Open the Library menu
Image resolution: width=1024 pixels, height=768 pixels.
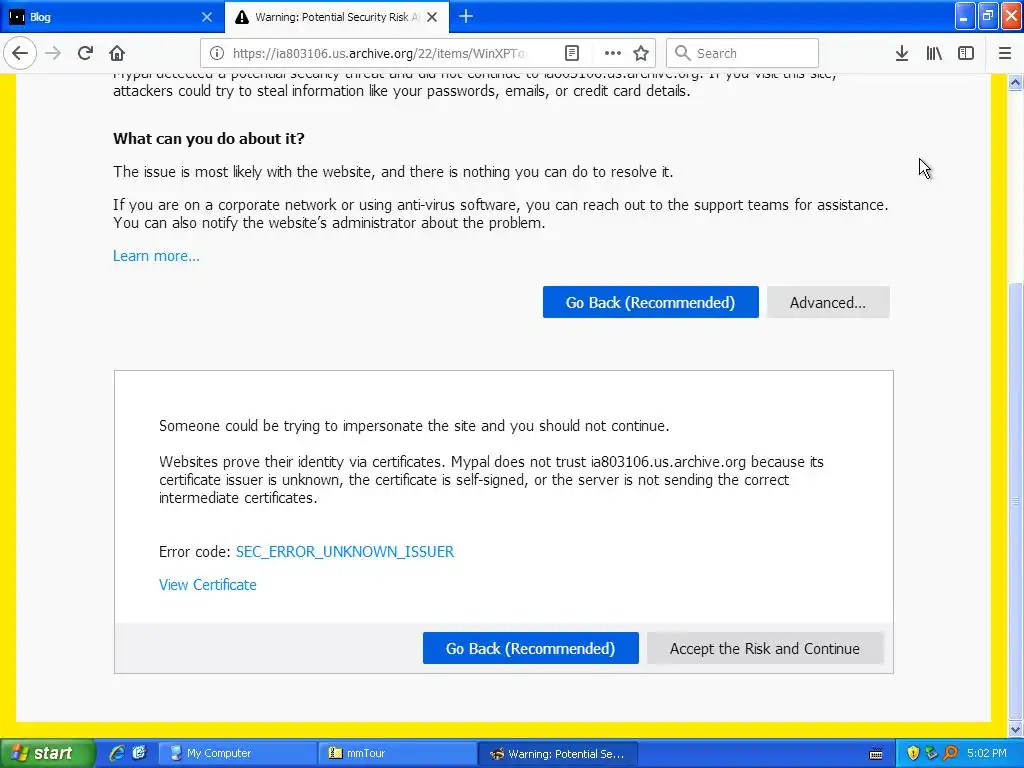coord(934,53)
